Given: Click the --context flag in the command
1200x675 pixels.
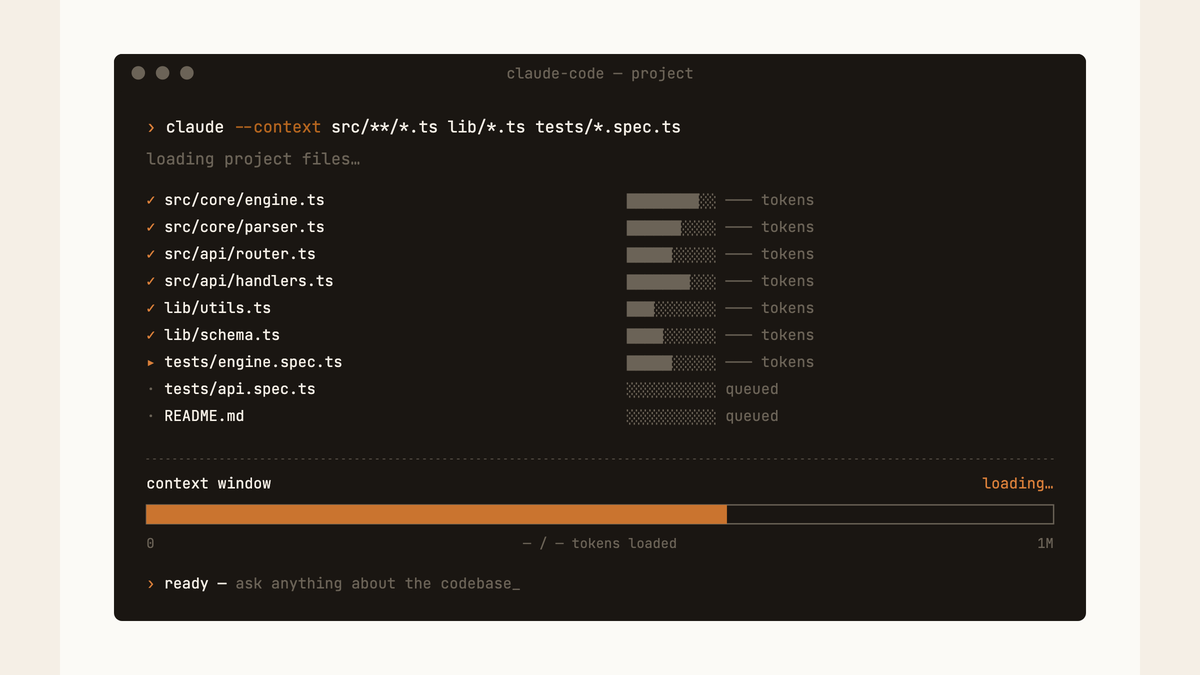Looking at the screenshot, I should pos(278,127).
